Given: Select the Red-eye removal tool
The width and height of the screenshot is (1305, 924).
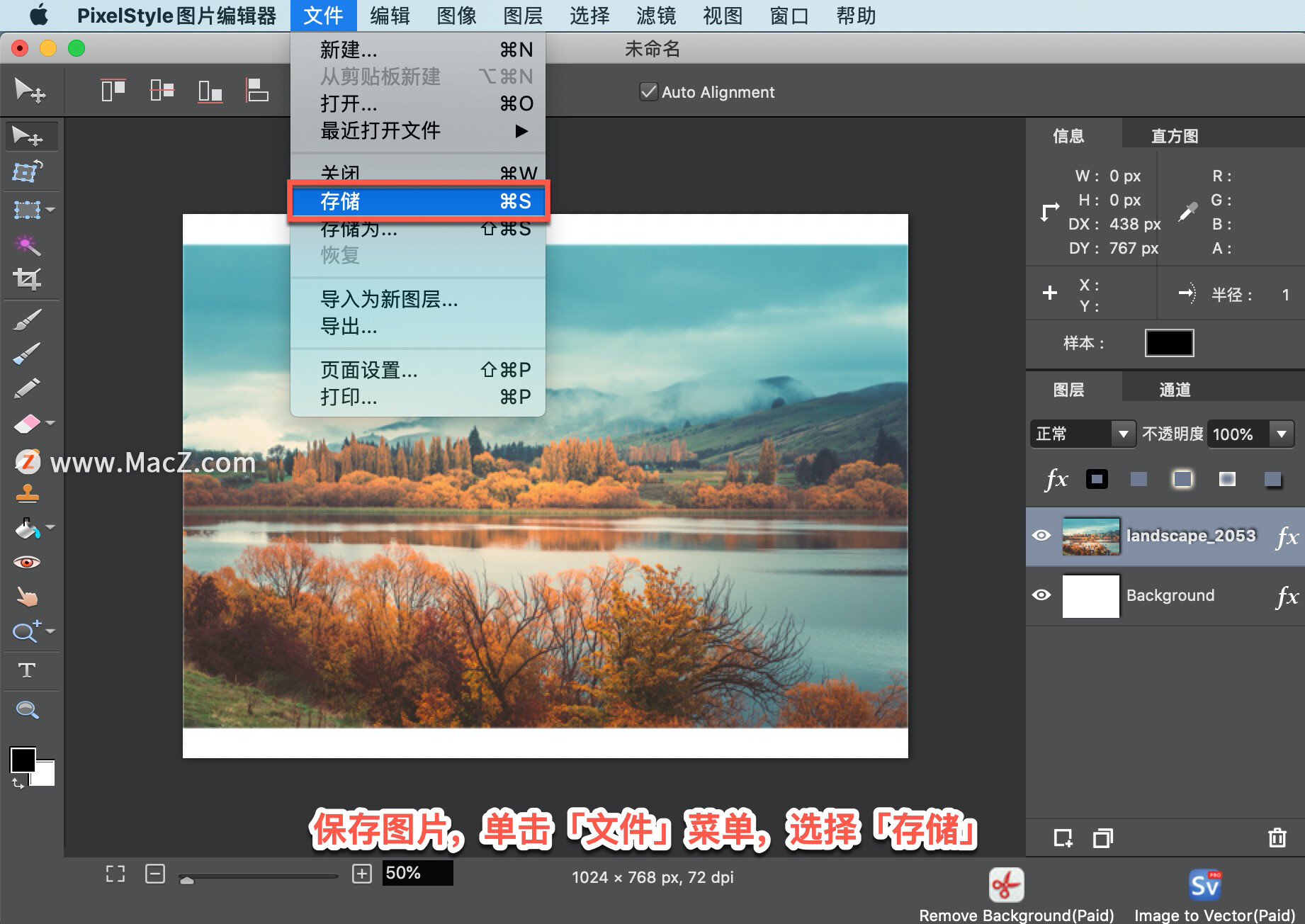Looking at the screenshot, I should pyautogui.click(x=26, y=562).
